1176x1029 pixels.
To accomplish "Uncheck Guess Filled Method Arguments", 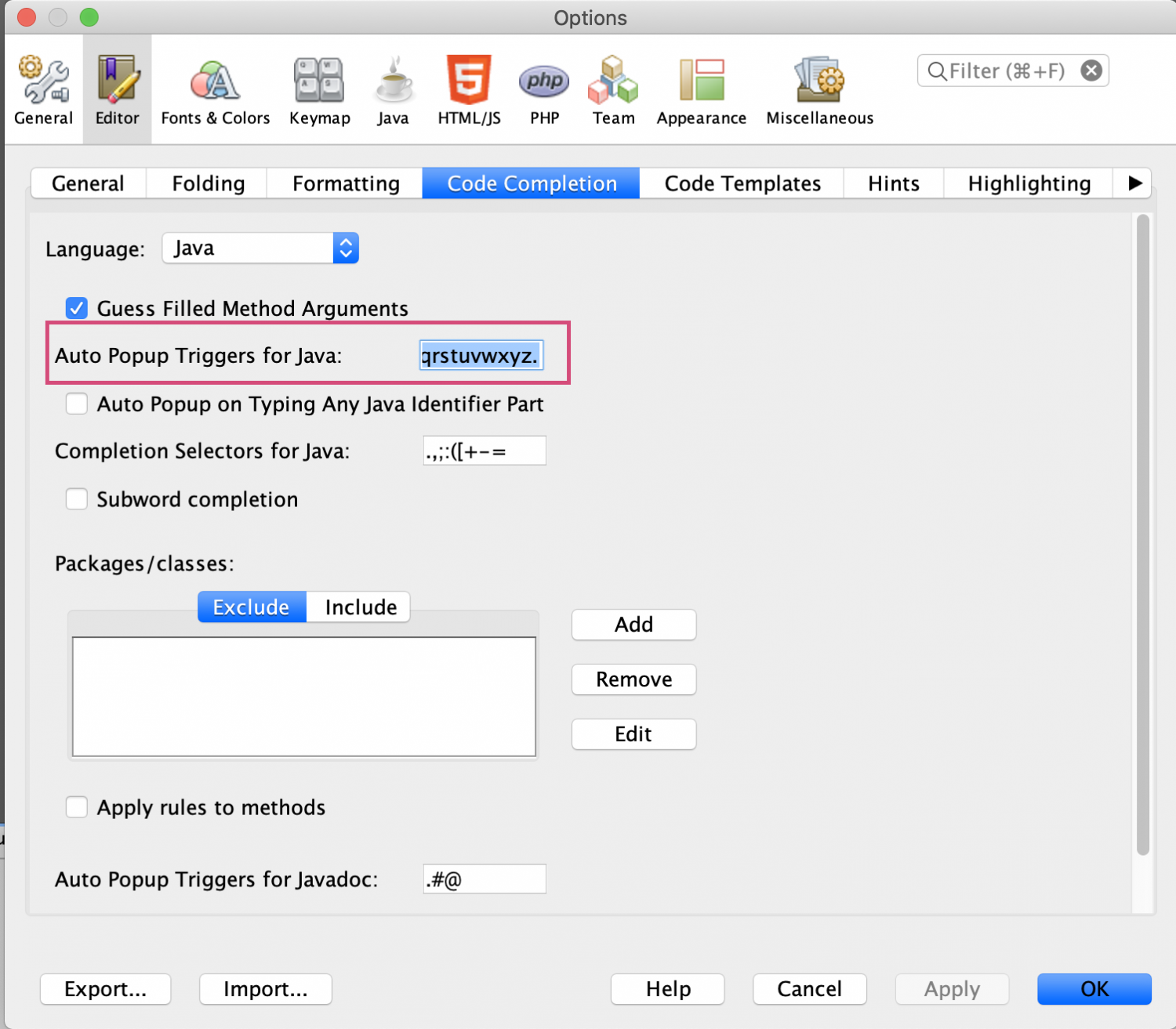I will (77, 308).
